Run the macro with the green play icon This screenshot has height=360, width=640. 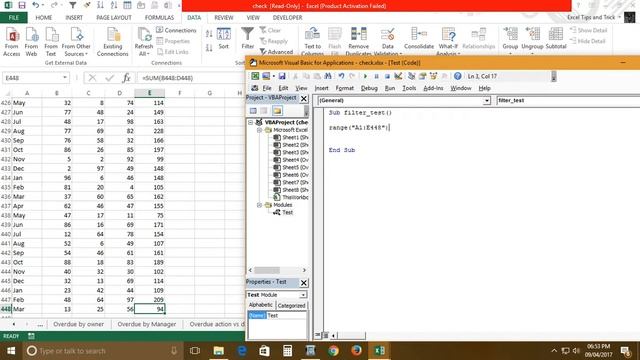(x=365, y=76)
